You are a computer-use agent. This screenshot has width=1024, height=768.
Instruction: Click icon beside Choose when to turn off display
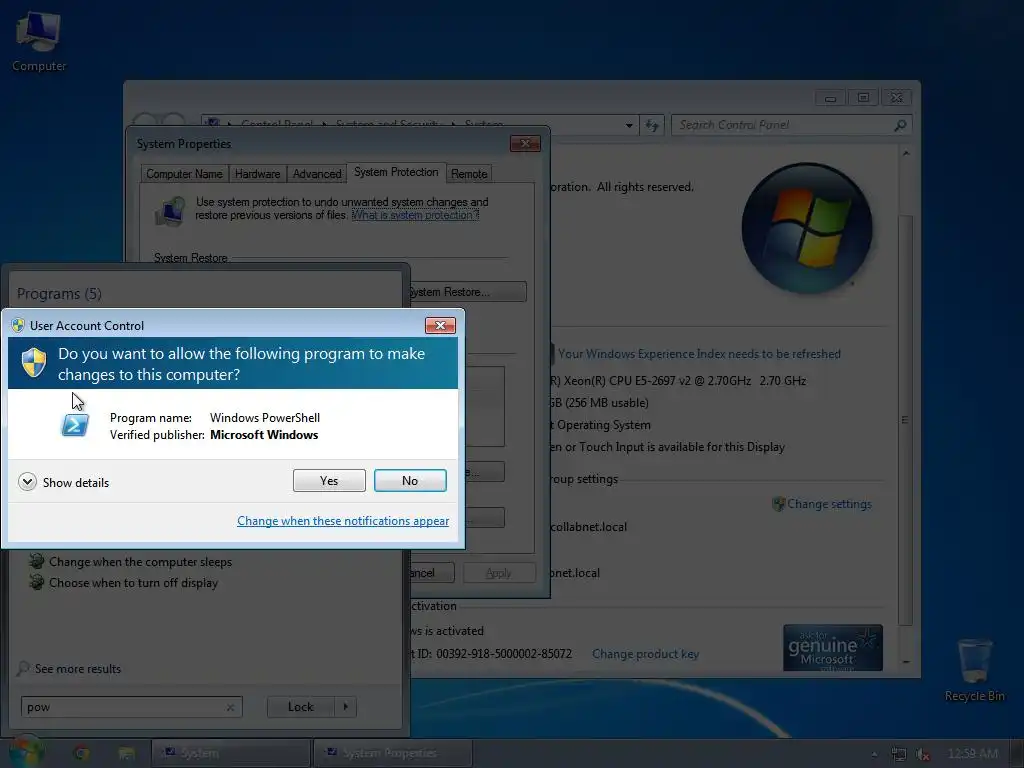(37, 582)
